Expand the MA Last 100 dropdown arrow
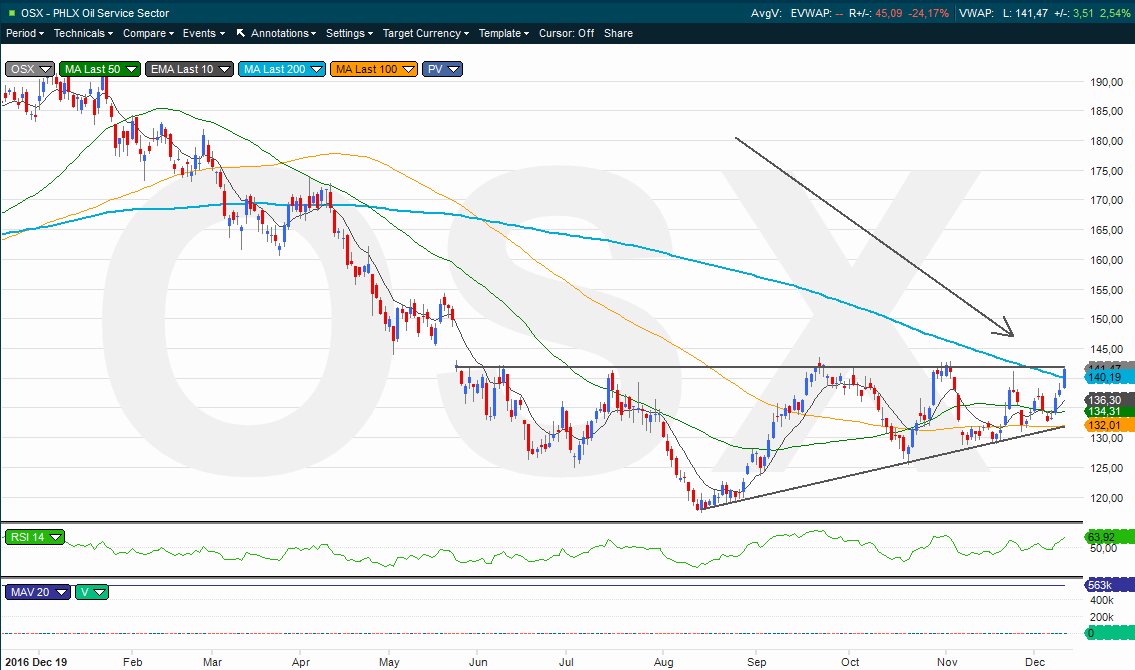1135x670 pixels. coord(408,69)
